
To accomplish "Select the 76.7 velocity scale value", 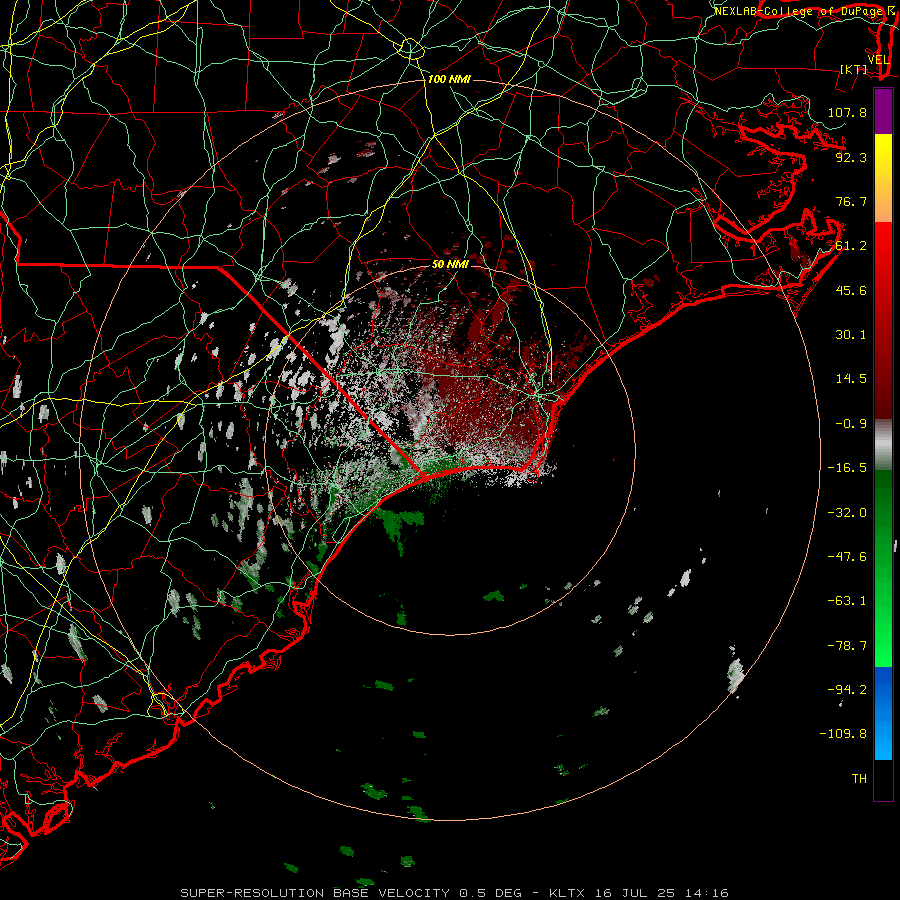I will pos(851,201).
